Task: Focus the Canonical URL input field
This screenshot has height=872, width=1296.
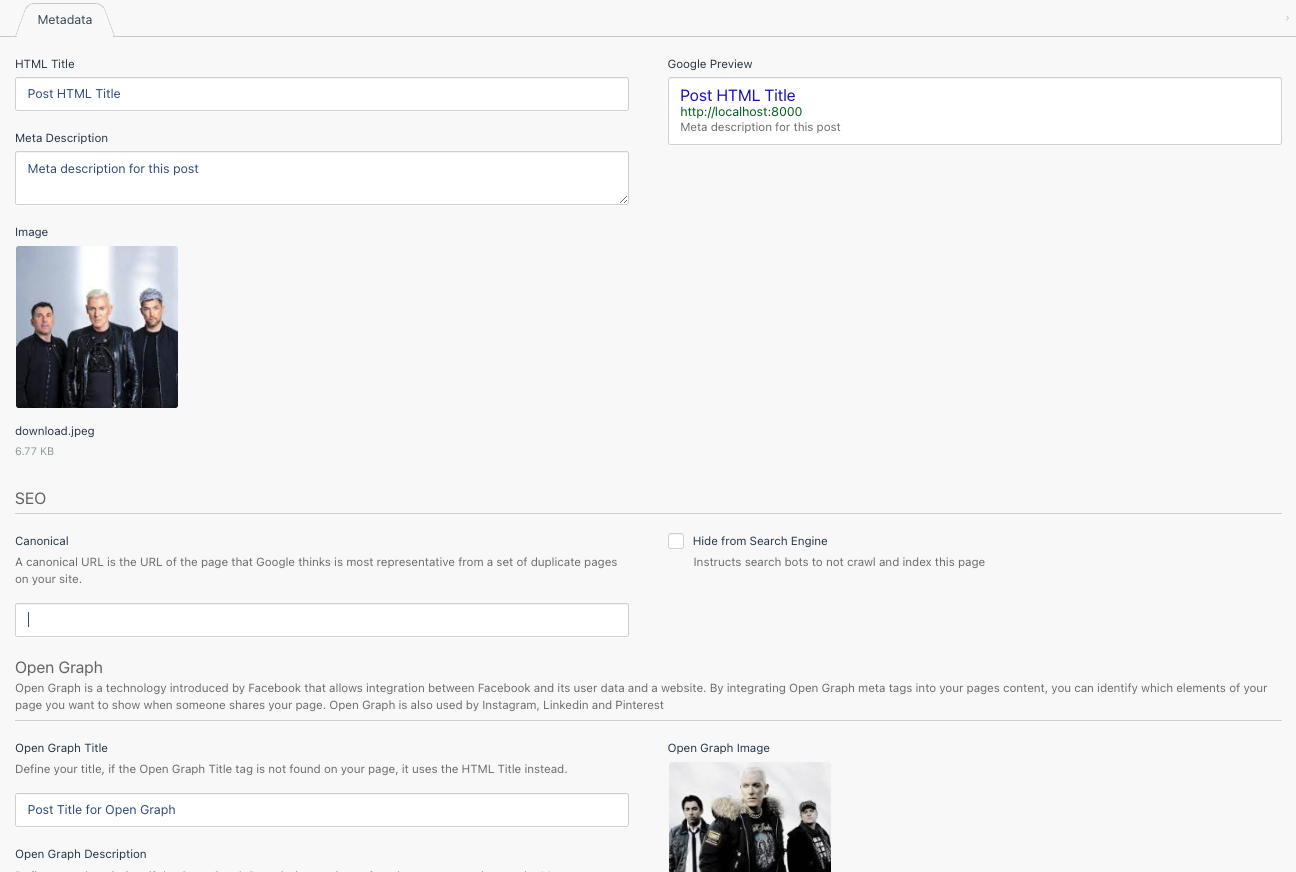Action: [322, 619]
